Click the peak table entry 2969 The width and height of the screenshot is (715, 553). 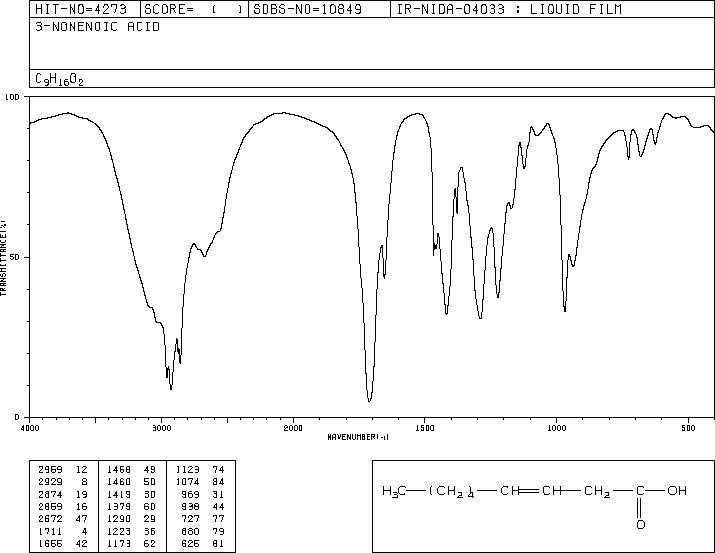50,469
